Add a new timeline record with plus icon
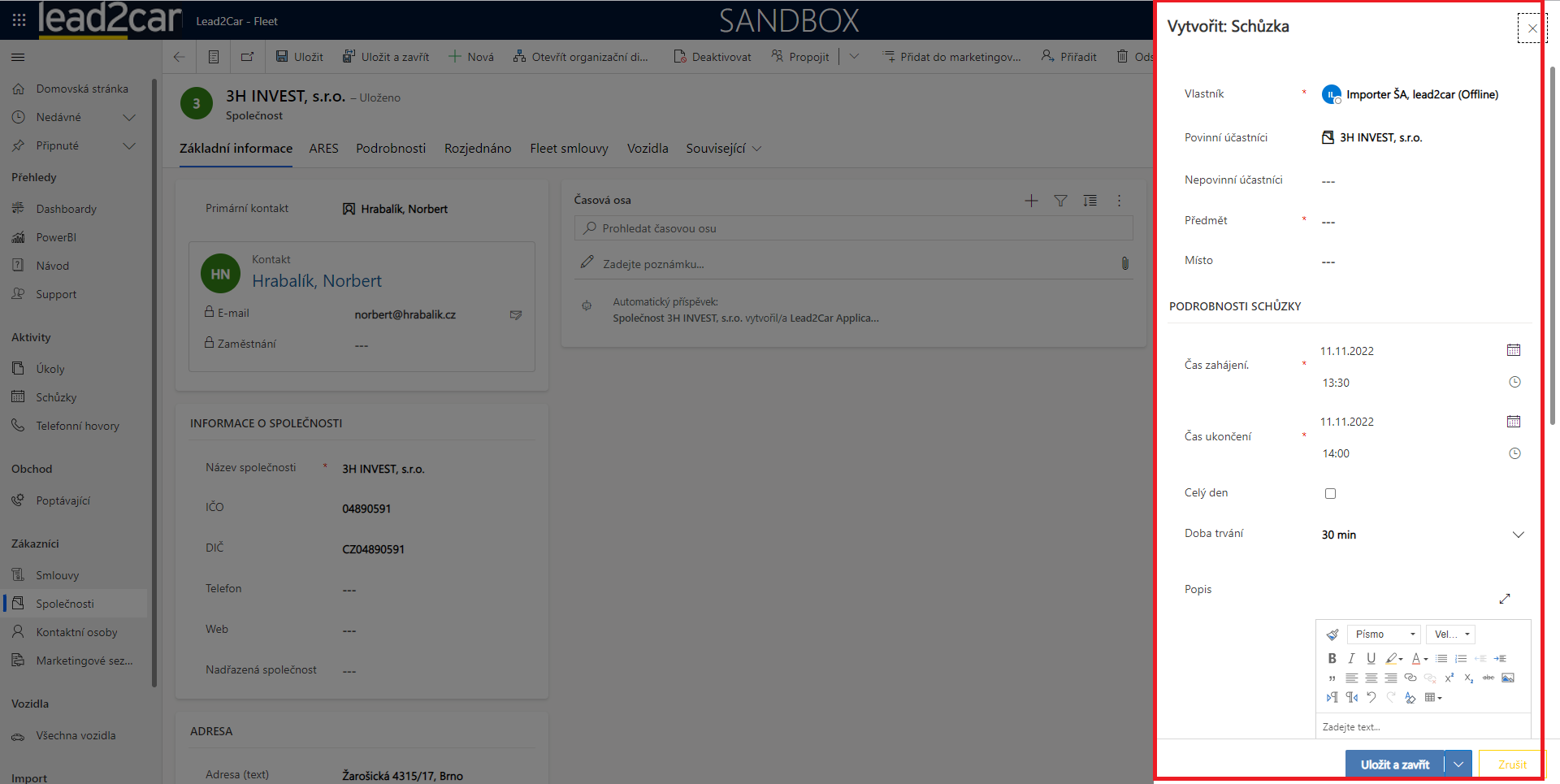This screenshot has width=1560, height=784. click(x=1031, y=201)
